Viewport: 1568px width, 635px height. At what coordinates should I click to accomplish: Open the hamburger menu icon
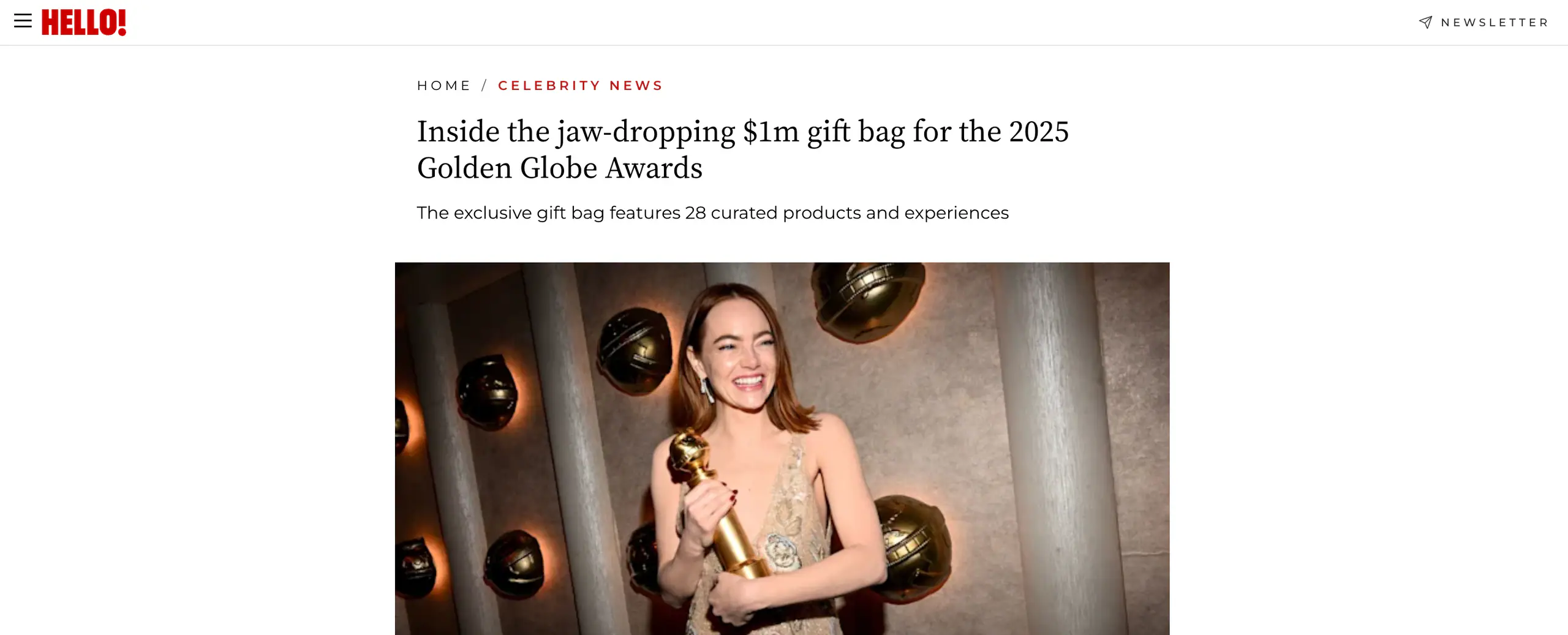[x=23, y=21]
